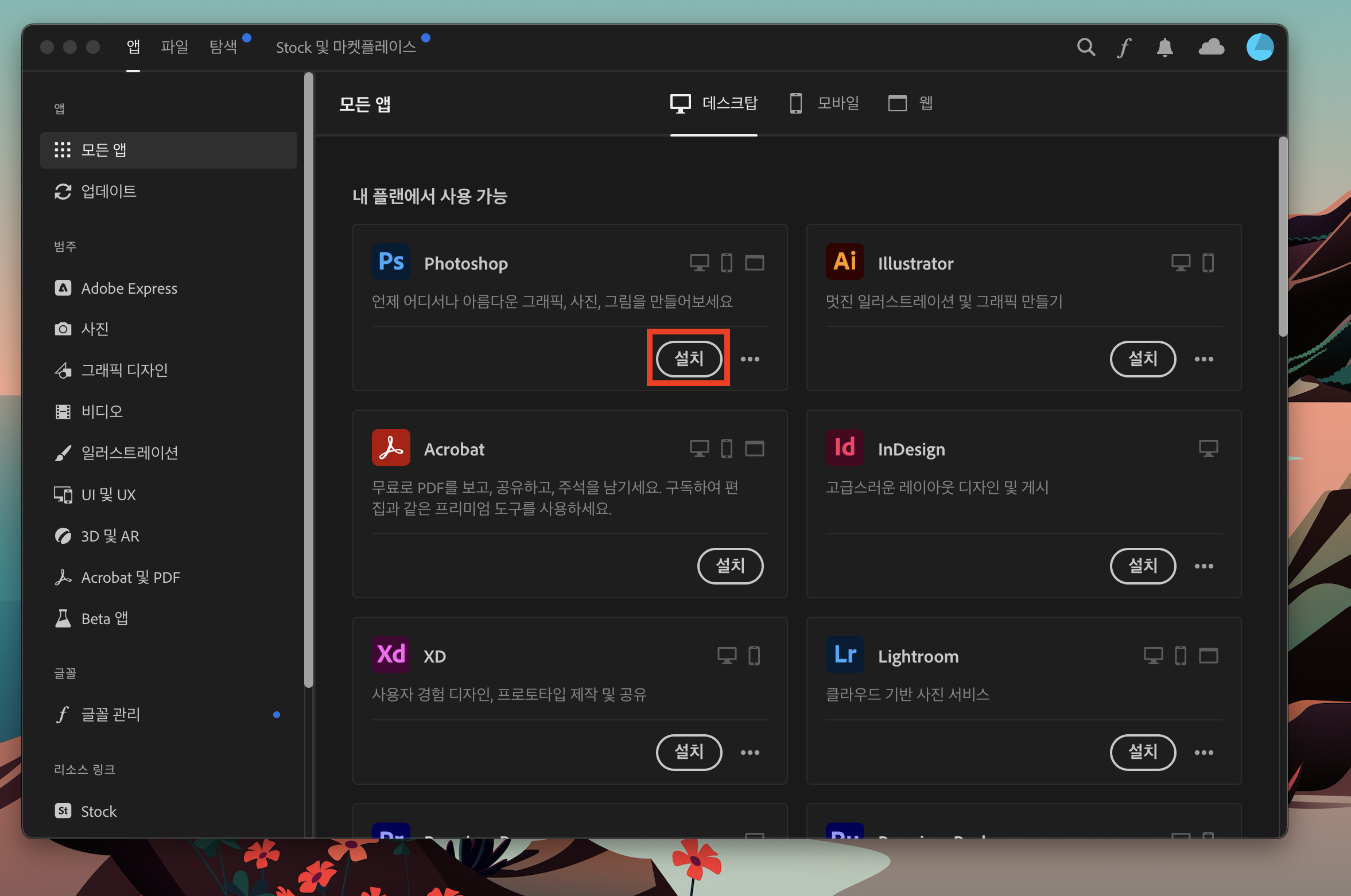Click the Acrobat app icon
The width and height of the screenshot is (1351, 896).
pyautogui.click(x=391, y=448)
